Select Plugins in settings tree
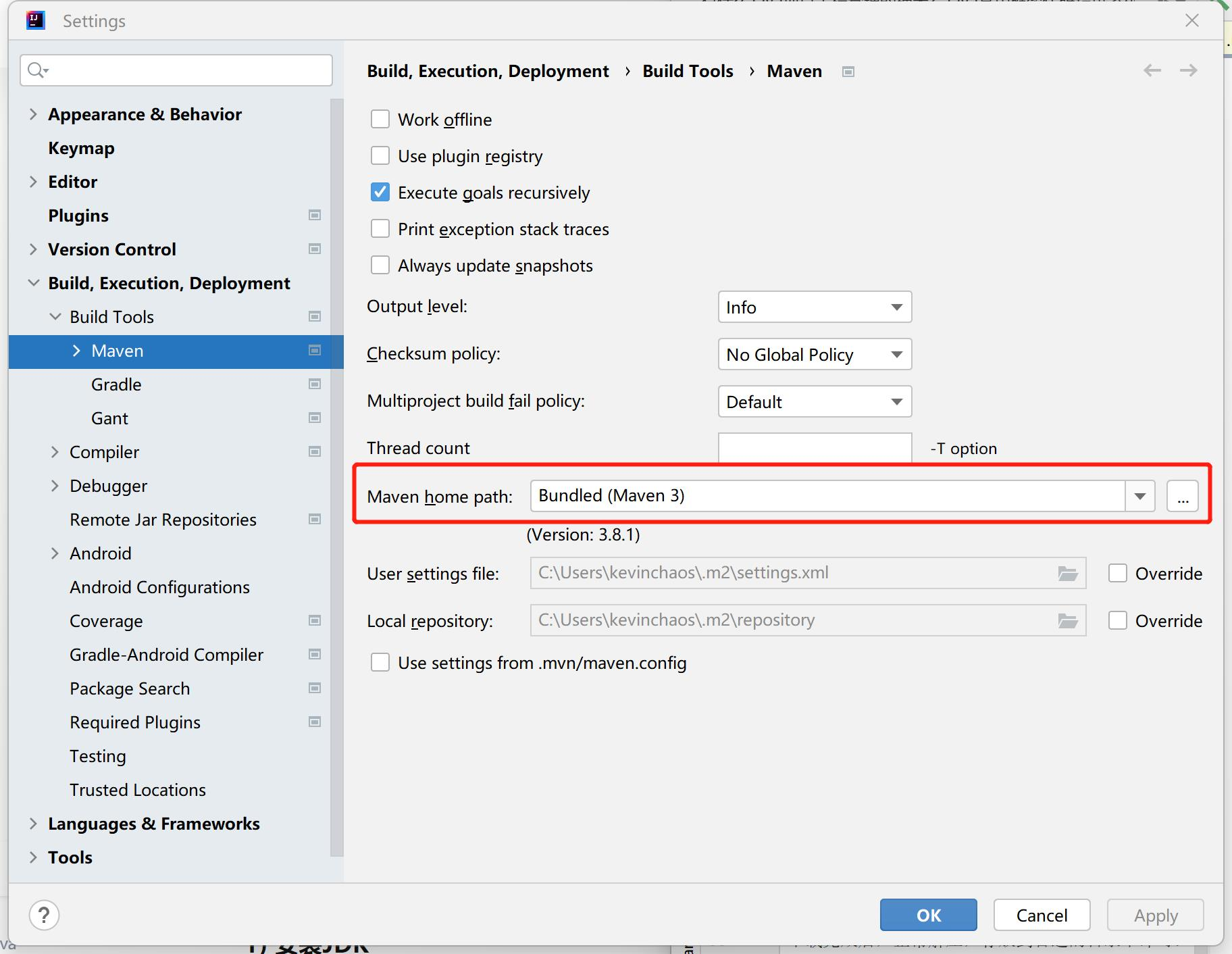 (x=78, y=216)
